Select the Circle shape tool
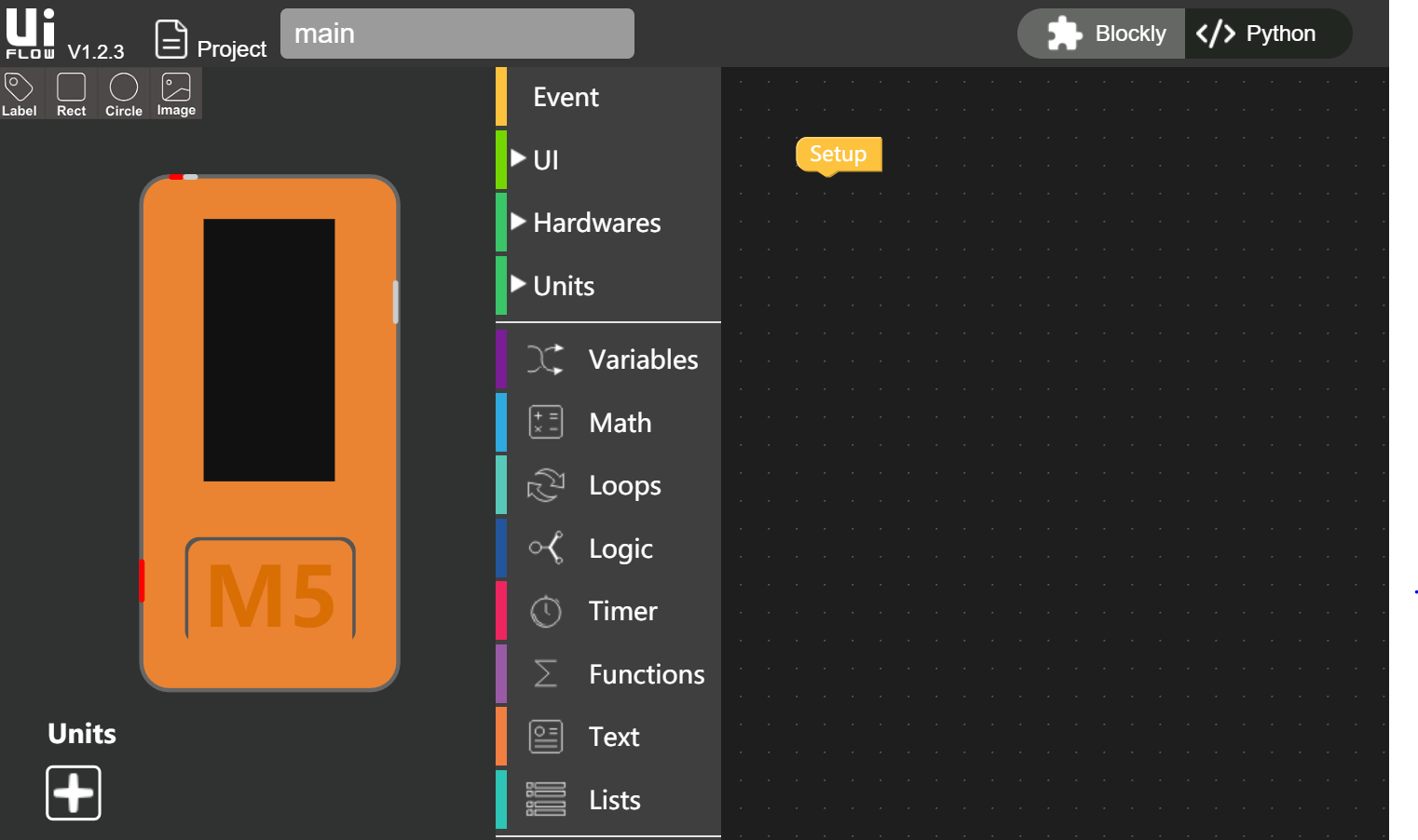1418x840 pixels. tap(124, 94)
